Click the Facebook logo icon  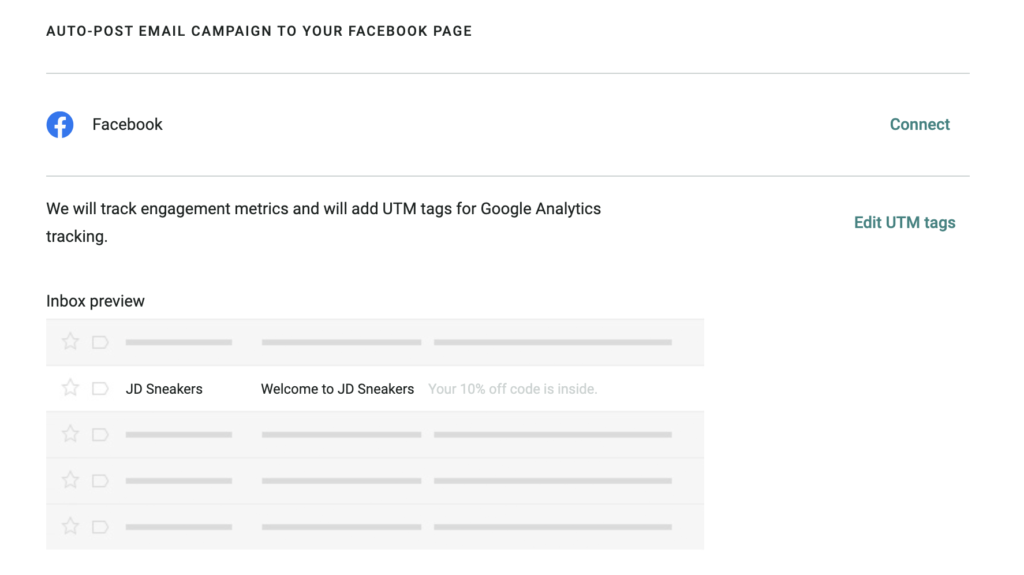pyautogui.click(x=60, y=125)
